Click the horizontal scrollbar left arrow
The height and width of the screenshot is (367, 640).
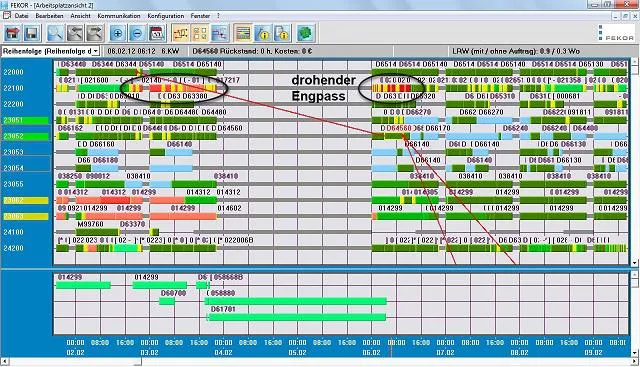(x=5, y=362)
